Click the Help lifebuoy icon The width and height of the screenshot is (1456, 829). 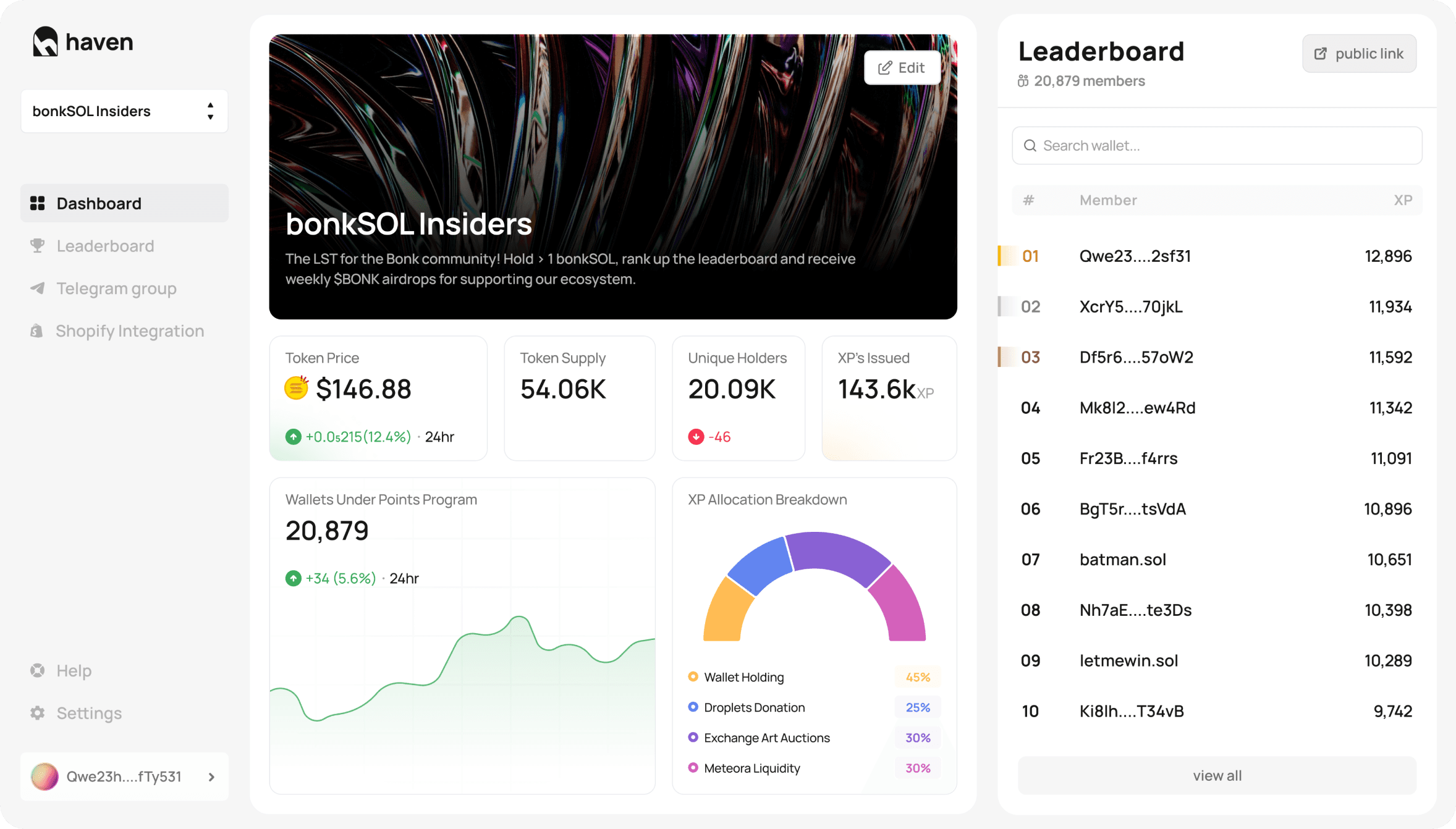pyautogui.click(x=38, y=670)
